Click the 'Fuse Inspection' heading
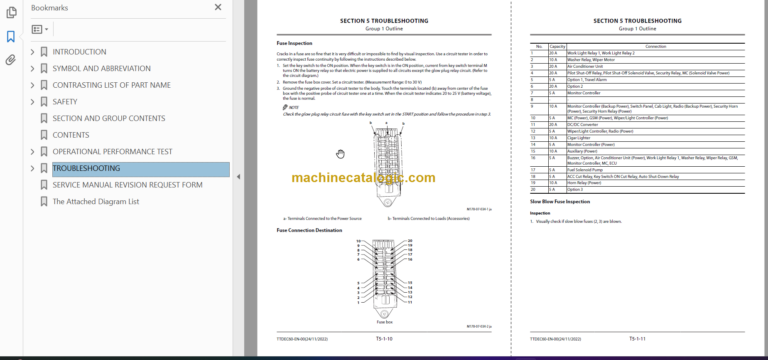 [294, 44]
